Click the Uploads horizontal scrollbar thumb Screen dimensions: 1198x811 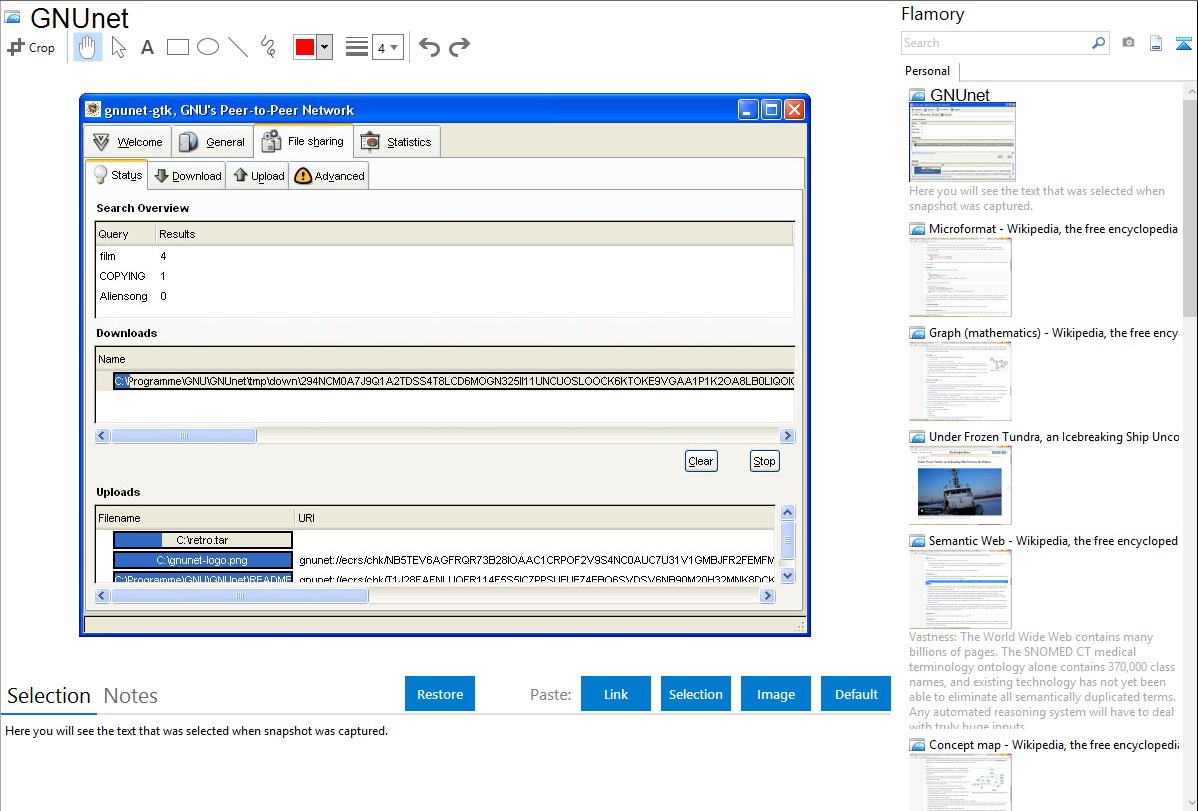[240, 595]
